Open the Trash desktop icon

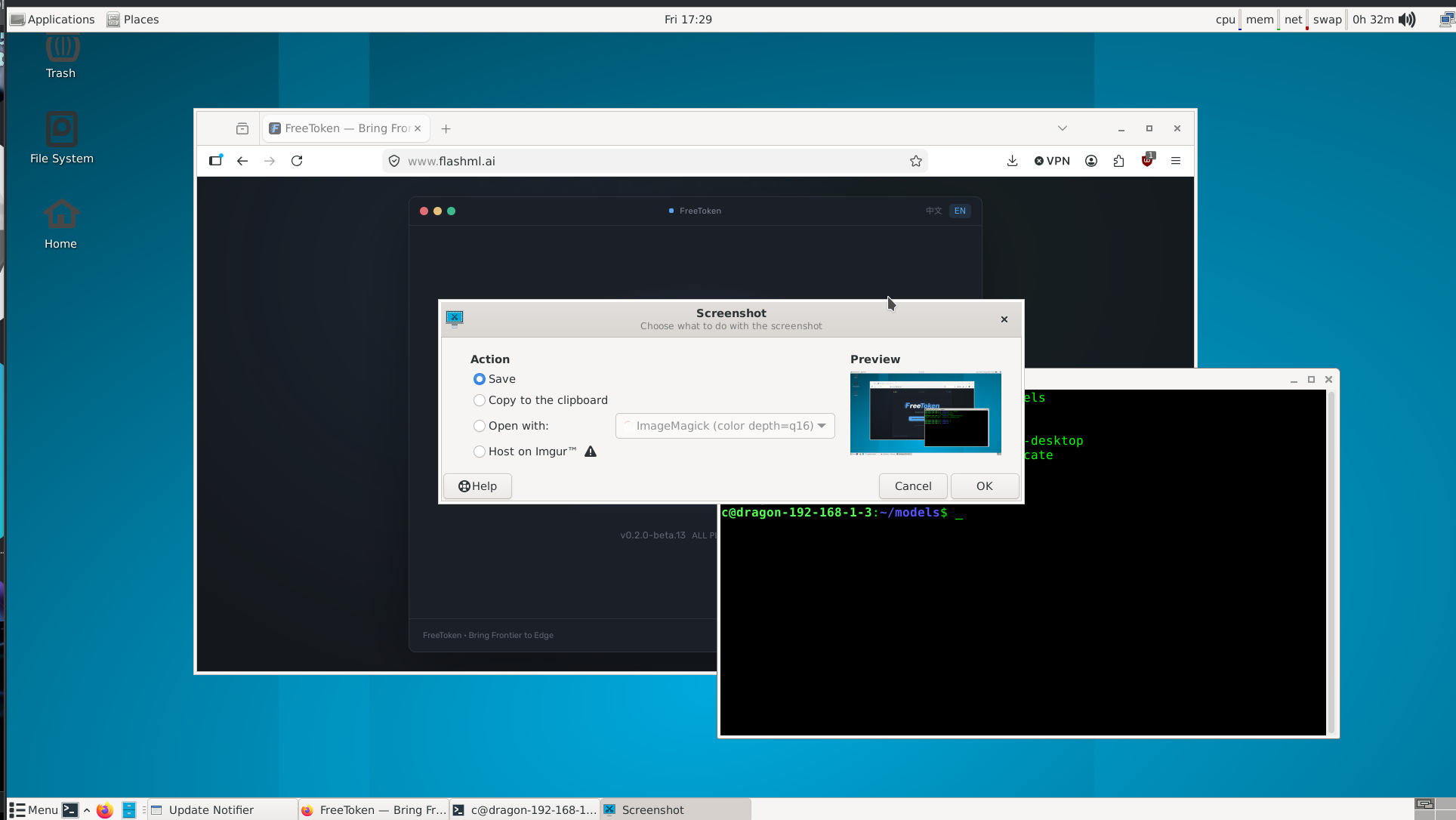click(61, 57)
